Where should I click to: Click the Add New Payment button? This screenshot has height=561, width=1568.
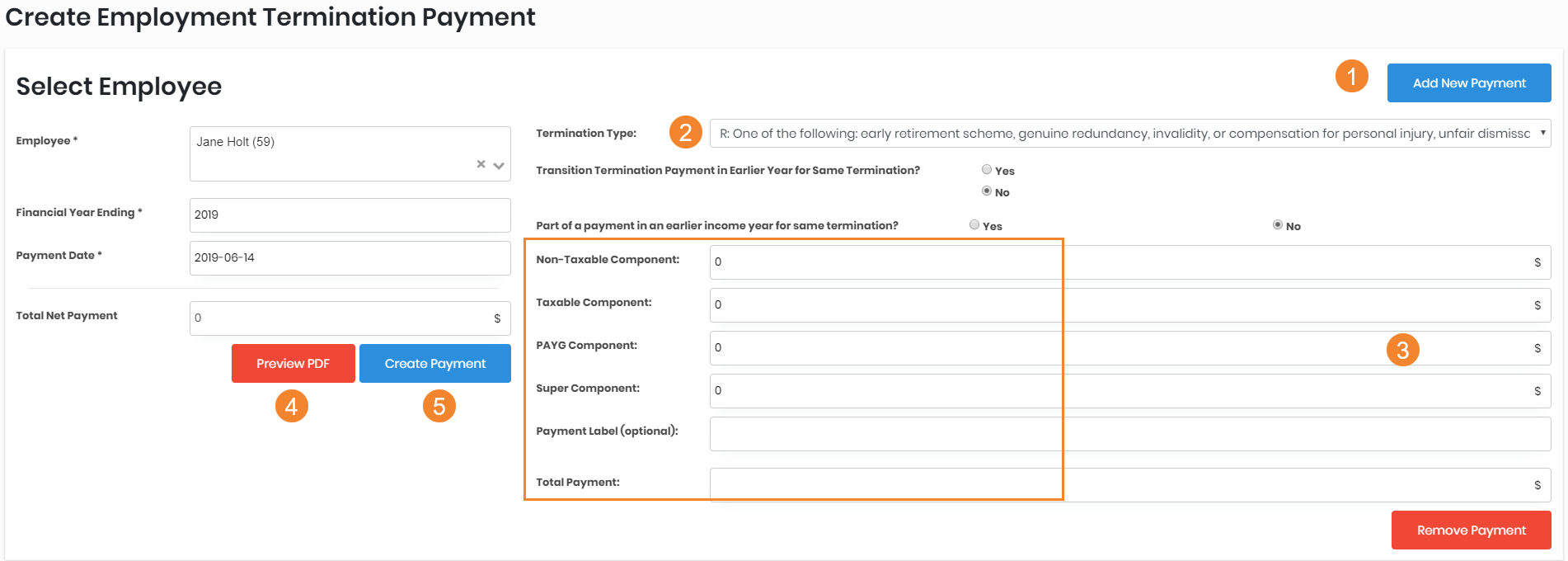[x=1468, y=83]
